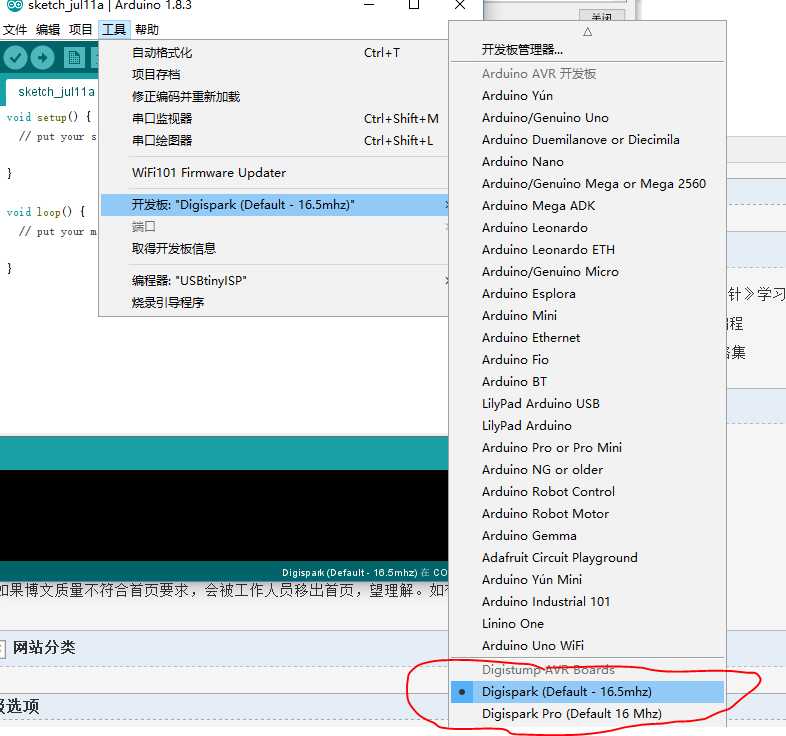Open the 项目 menu
786x736 pixels.
(x=81, y=30)
